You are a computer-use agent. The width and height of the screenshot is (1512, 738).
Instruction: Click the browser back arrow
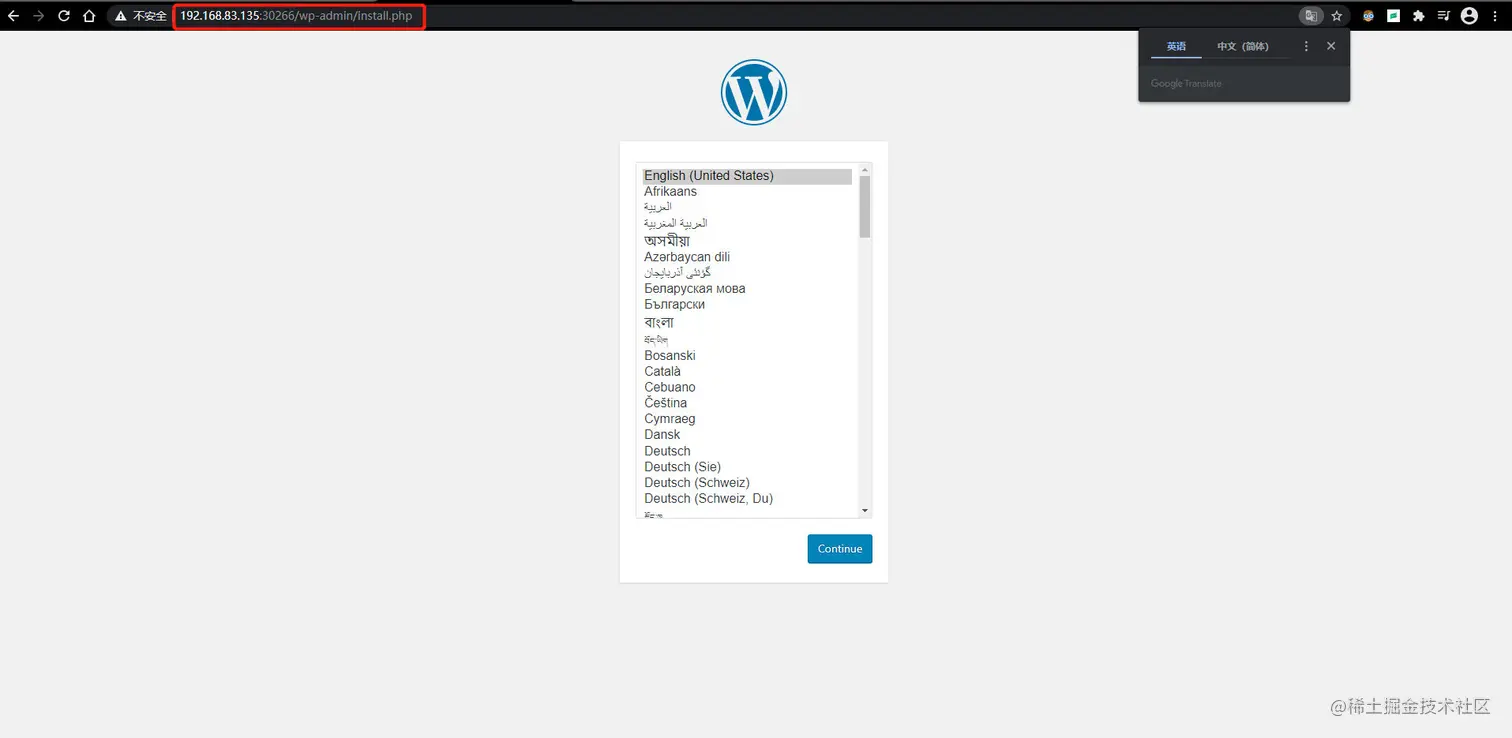13,16
